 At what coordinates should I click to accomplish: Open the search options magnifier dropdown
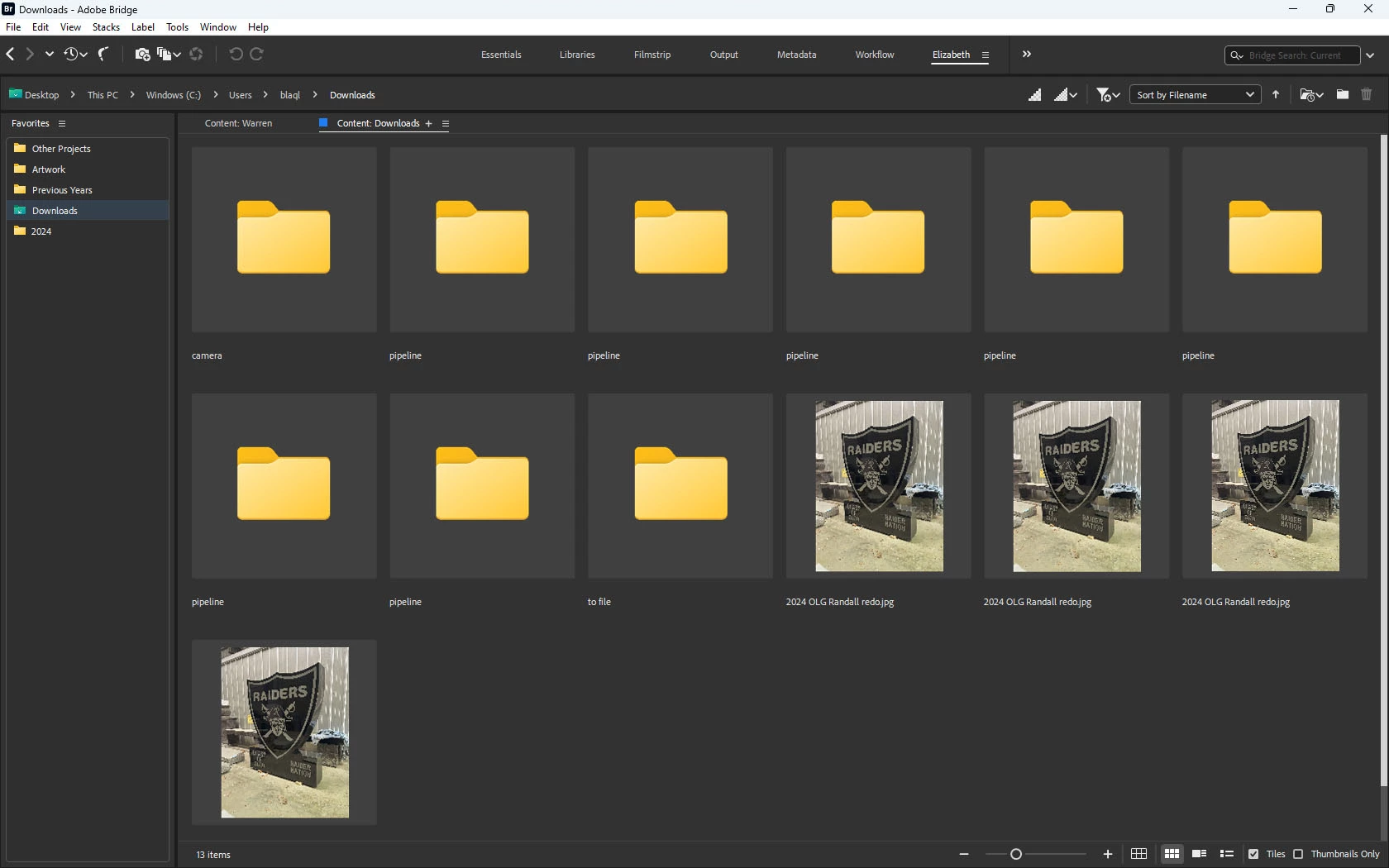pos(1237,55)
